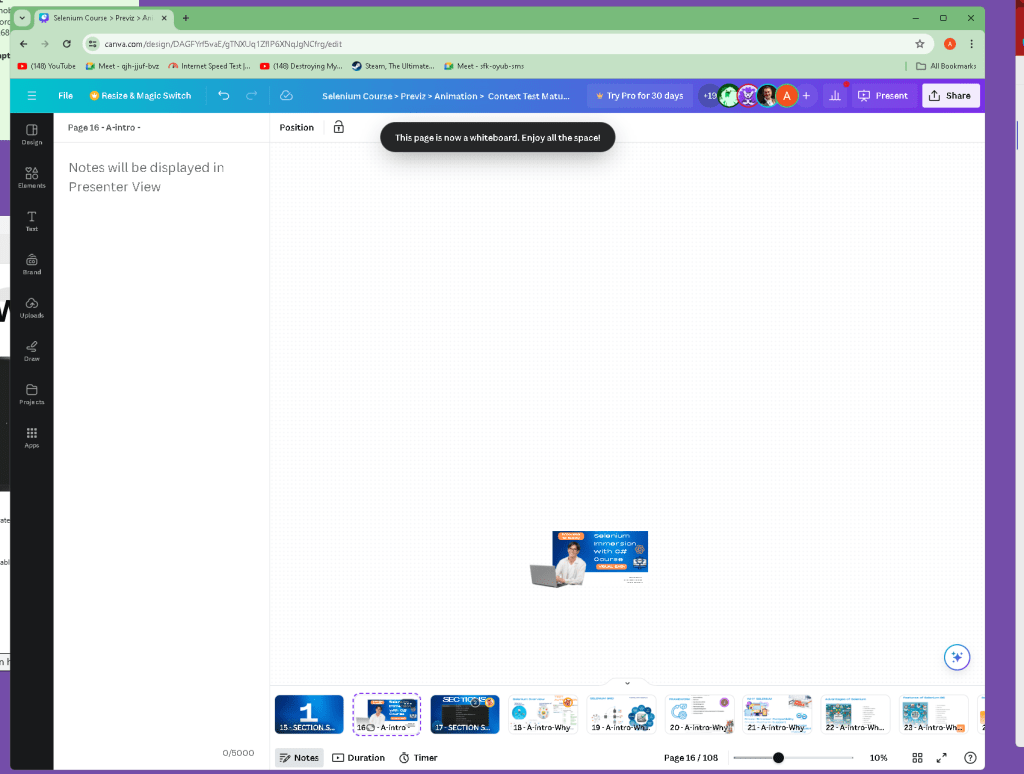Select page 18 A-intro-Why thumbnail
The width and height of the screenshot is (1024, 774).
(x=543, y=714)
